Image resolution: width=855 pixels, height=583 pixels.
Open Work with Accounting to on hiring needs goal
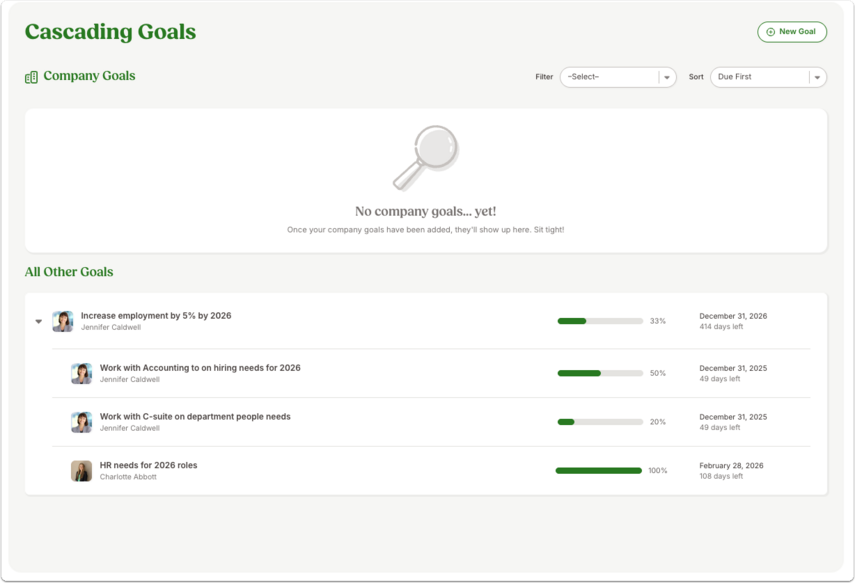tap(200, 368)
